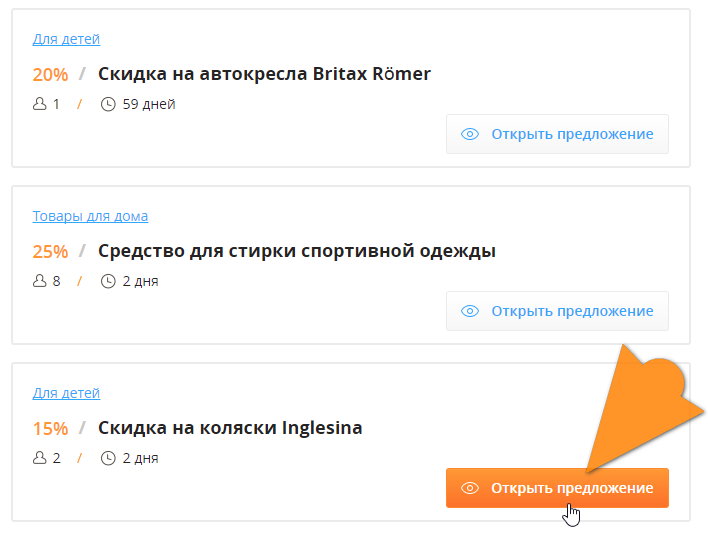
Task: Open the Britax Römer car seat offer
Action: pos(557,134)
